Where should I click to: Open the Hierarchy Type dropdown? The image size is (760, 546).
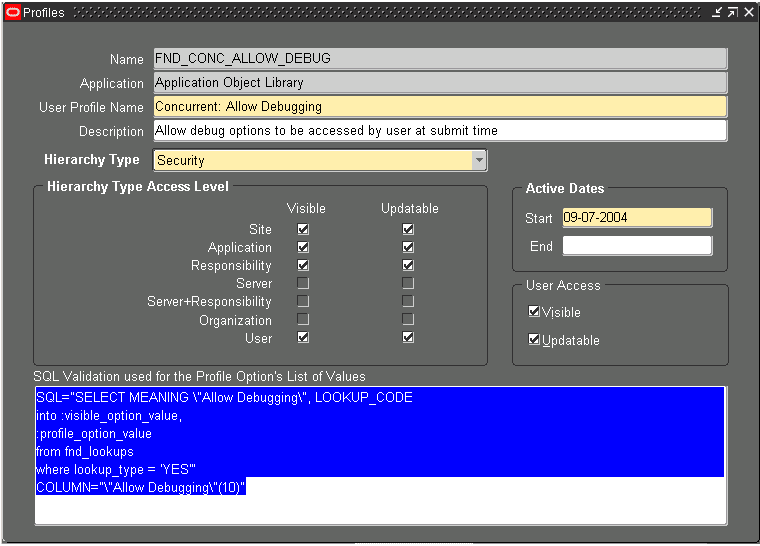[x=479, y=160]
